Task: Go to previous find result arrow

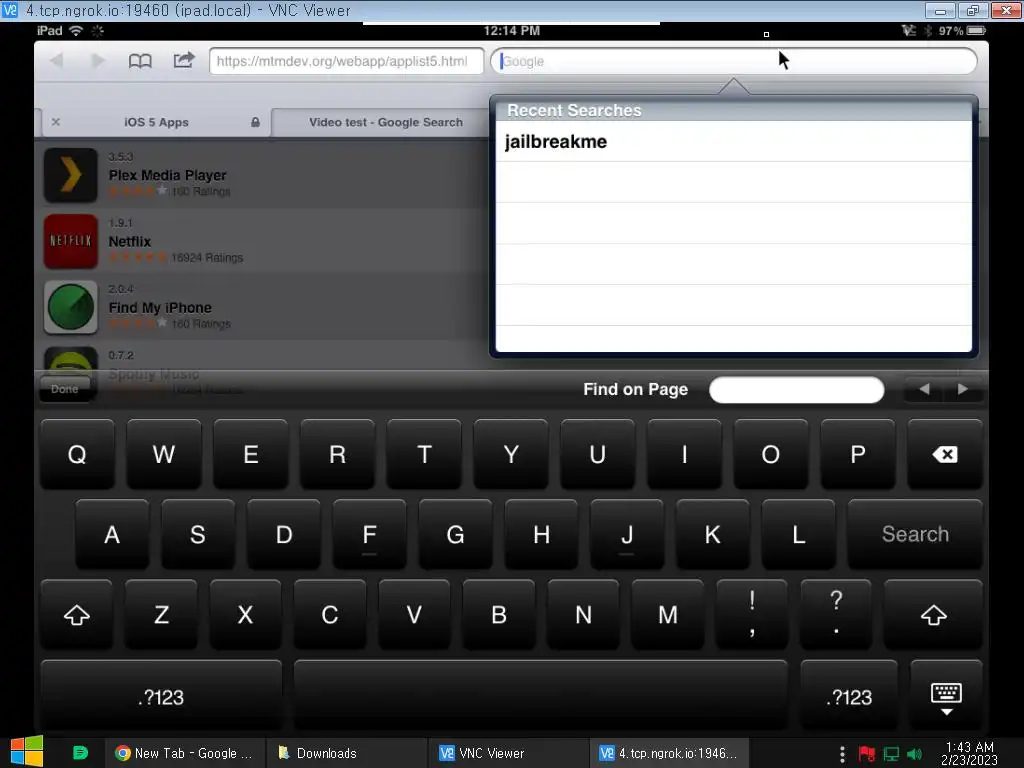Action: [x=924, y=389]
